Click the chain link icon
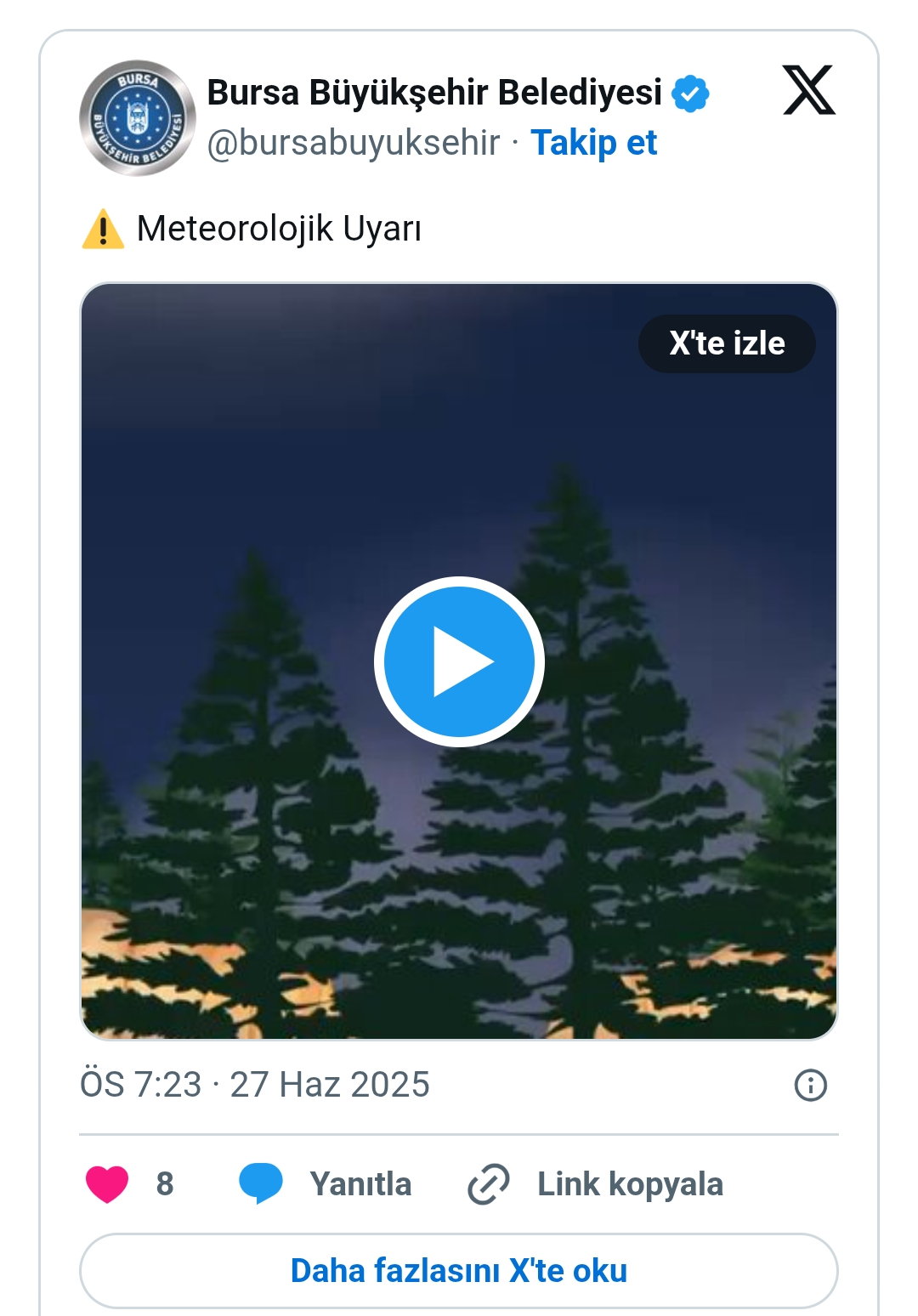This screenshot has width=918, height=1316. coord(489,1183)
